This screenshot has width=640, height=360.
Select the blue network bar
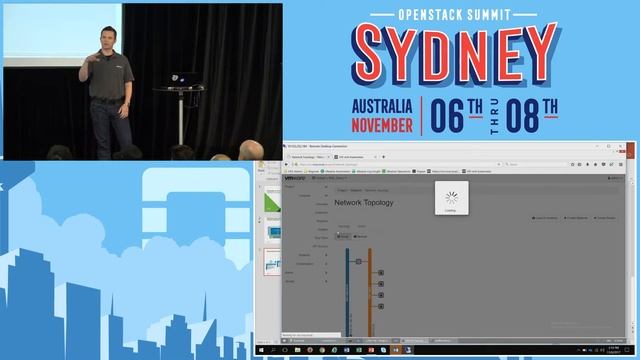(x=347, y=292)
